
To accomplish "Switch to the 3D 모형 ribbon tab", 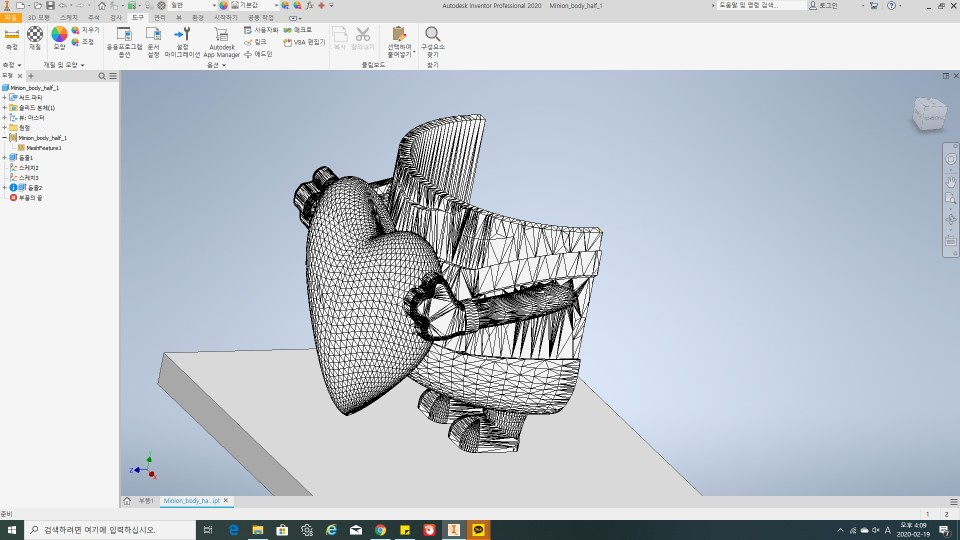I will tap(39, 18).
